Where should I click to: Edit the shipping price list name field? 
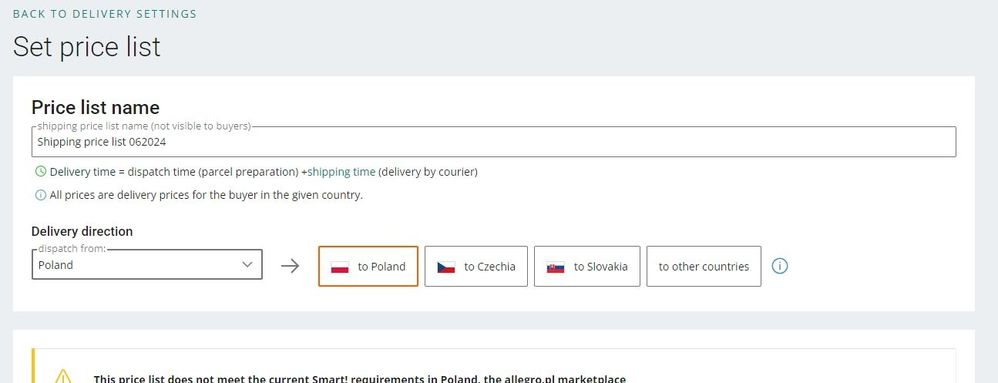(x=493, y=142)
